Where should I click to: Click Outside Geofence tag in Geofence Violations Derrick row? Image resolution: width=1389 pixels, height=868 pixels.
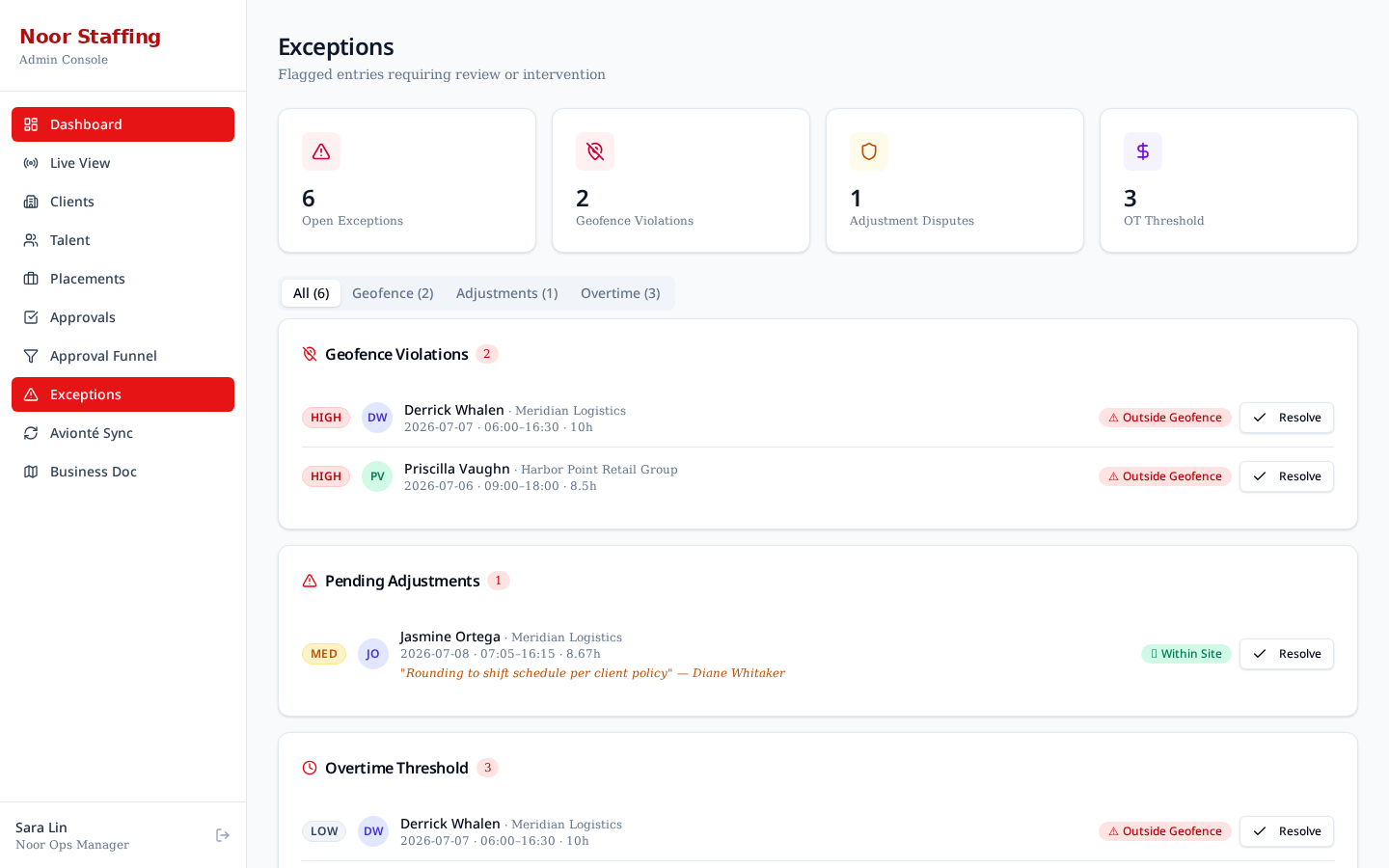click(x=1165, y=418)
